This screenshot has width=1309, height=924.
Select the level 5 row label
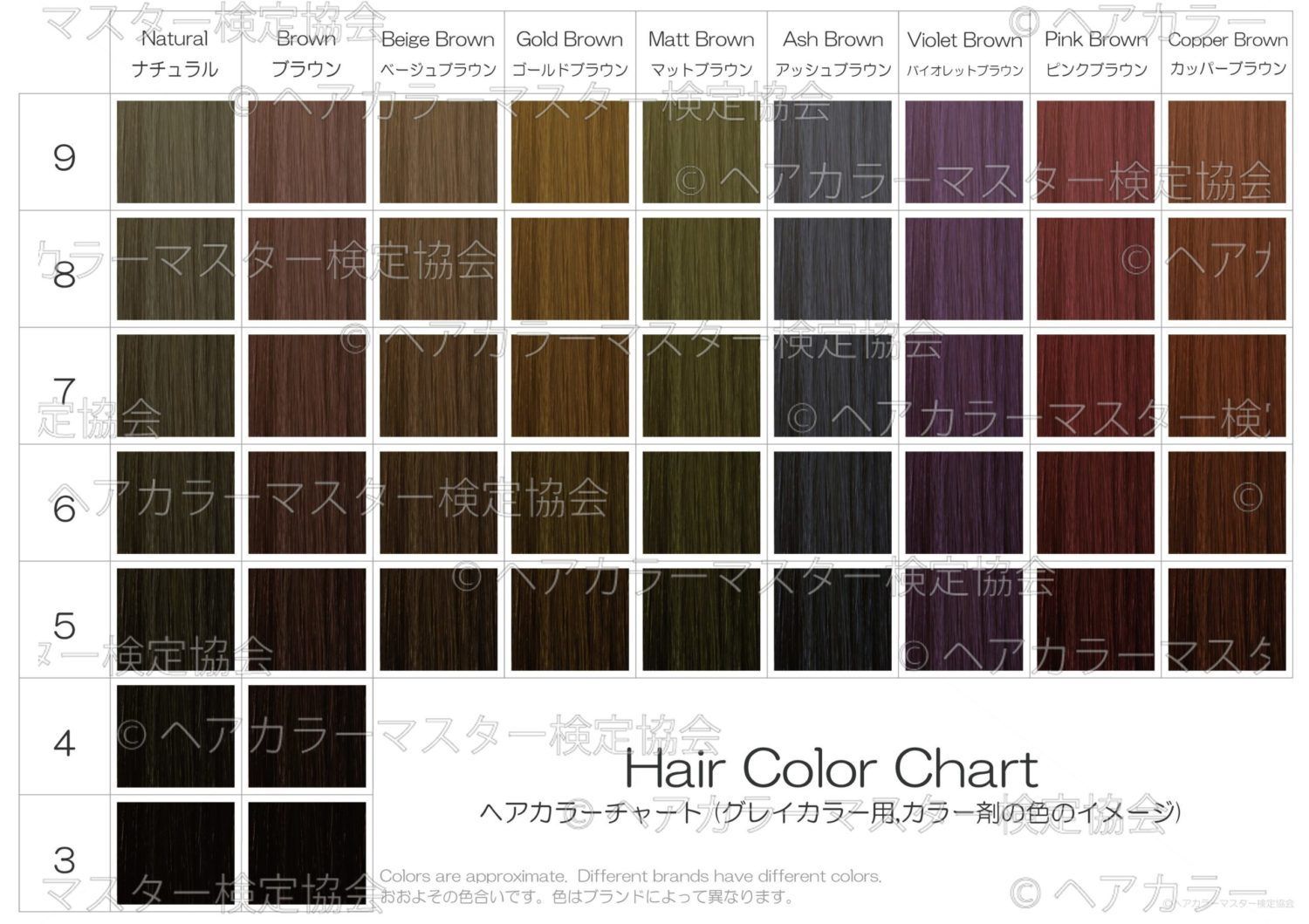pyautogui.click(x=65, y=625)
